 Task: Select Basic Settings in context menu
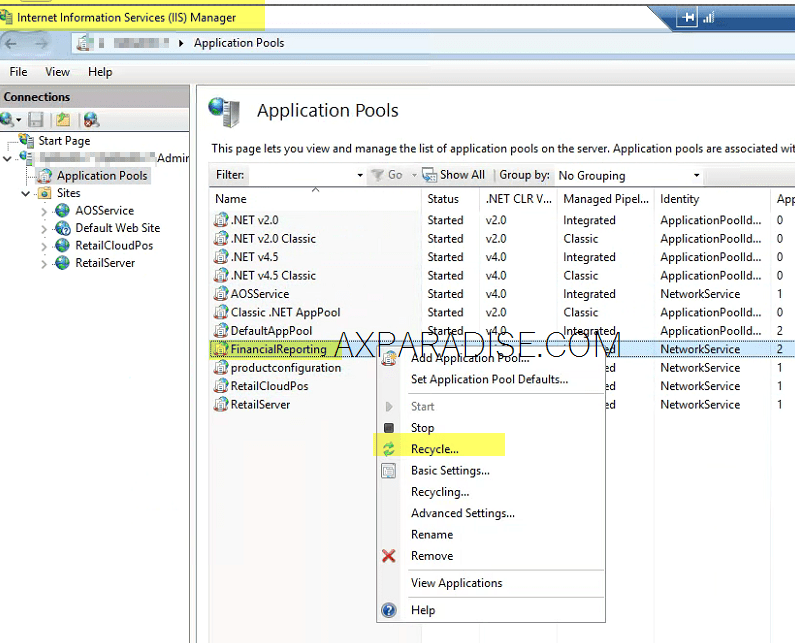(450, 470)
